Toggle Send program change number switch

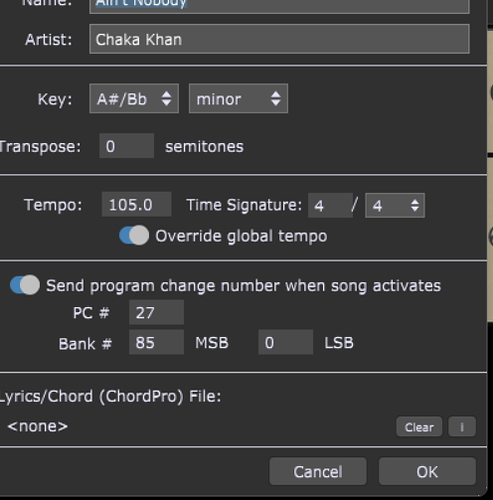tap(25, 285)
